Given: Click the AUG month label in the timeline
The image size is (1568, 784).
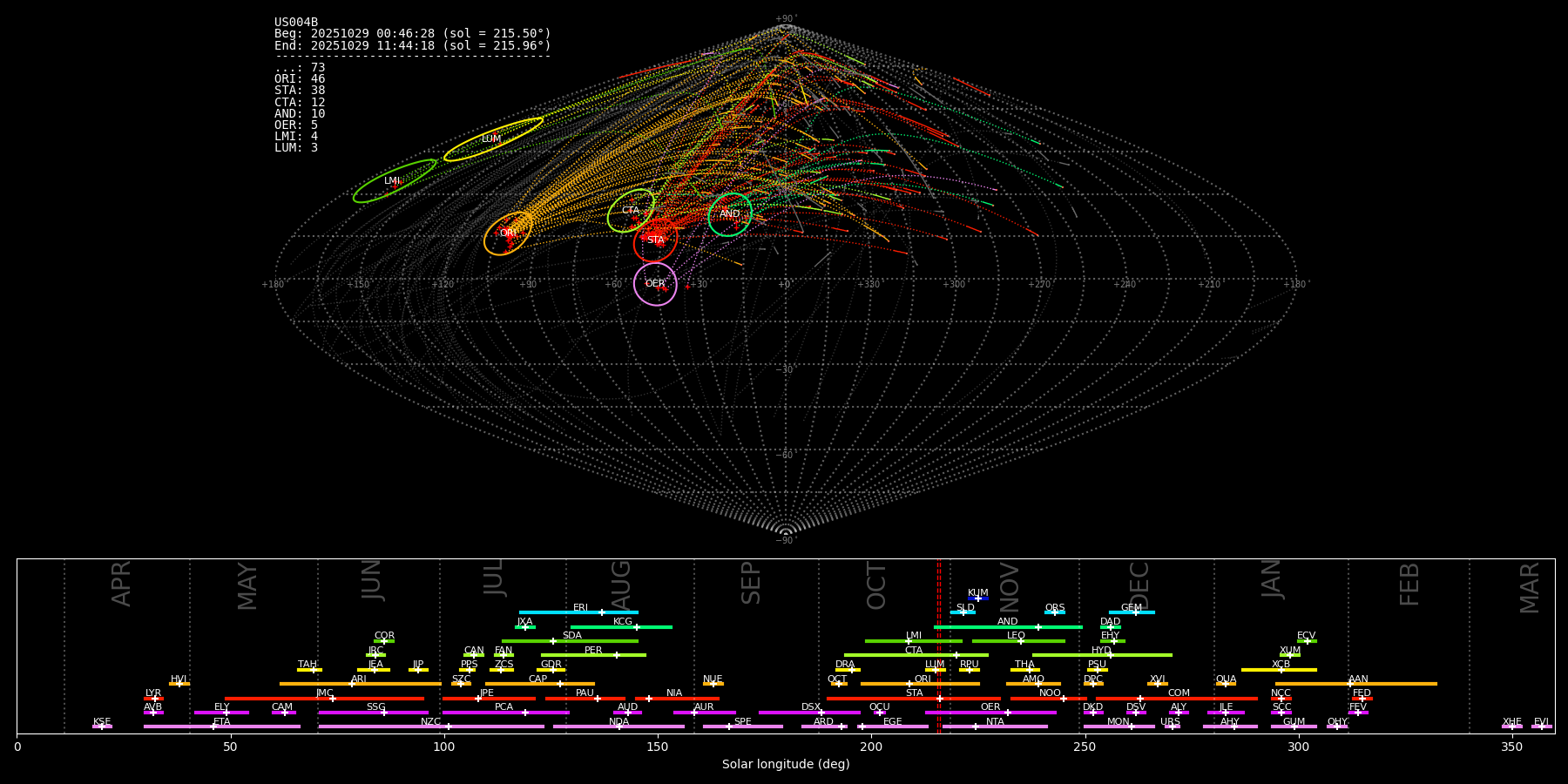Looking at the screenshot, I should tap(621, 584).
